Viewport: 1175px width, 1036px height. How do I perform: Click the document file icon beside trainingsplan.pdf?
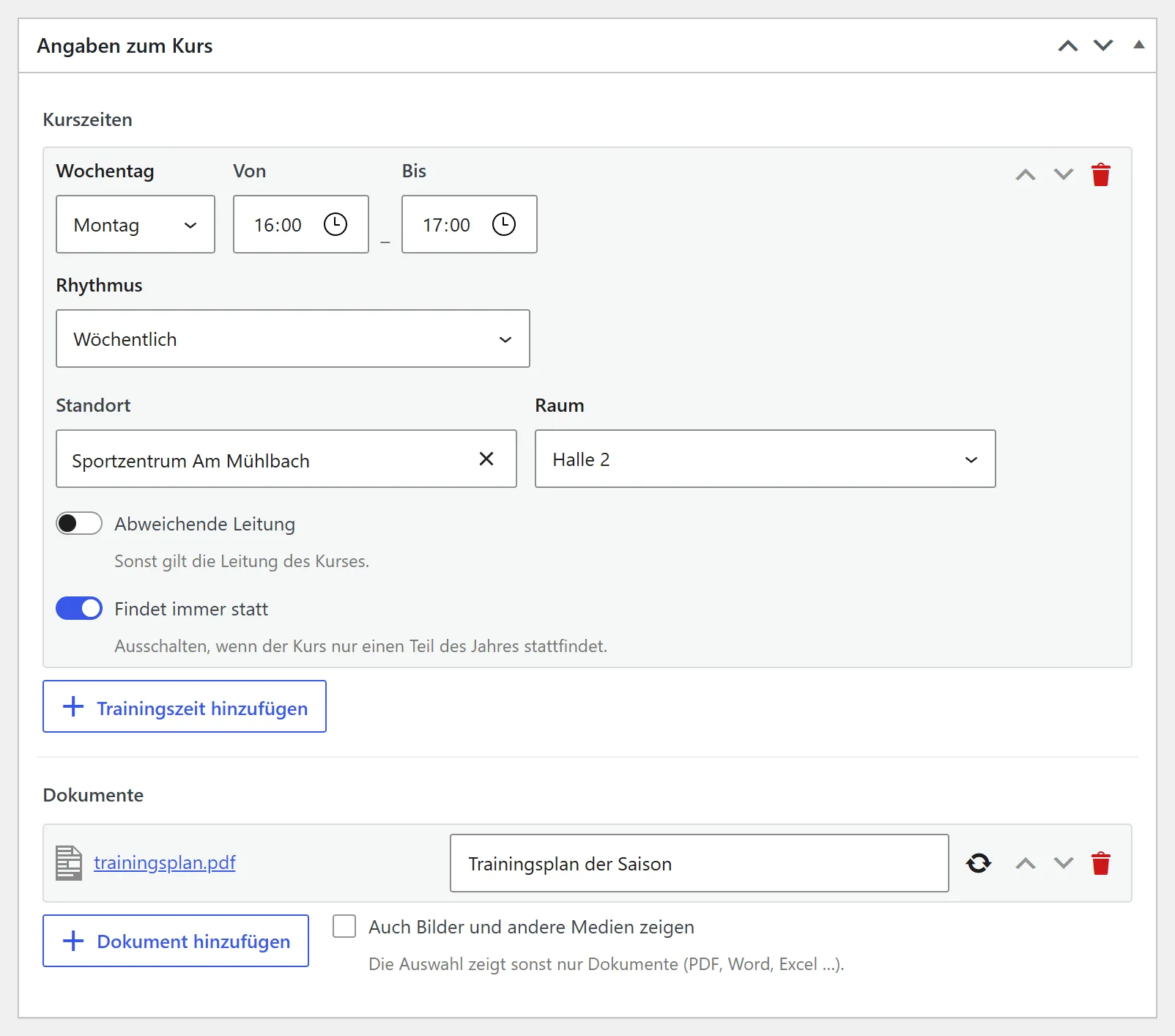(x=69, y=863)
